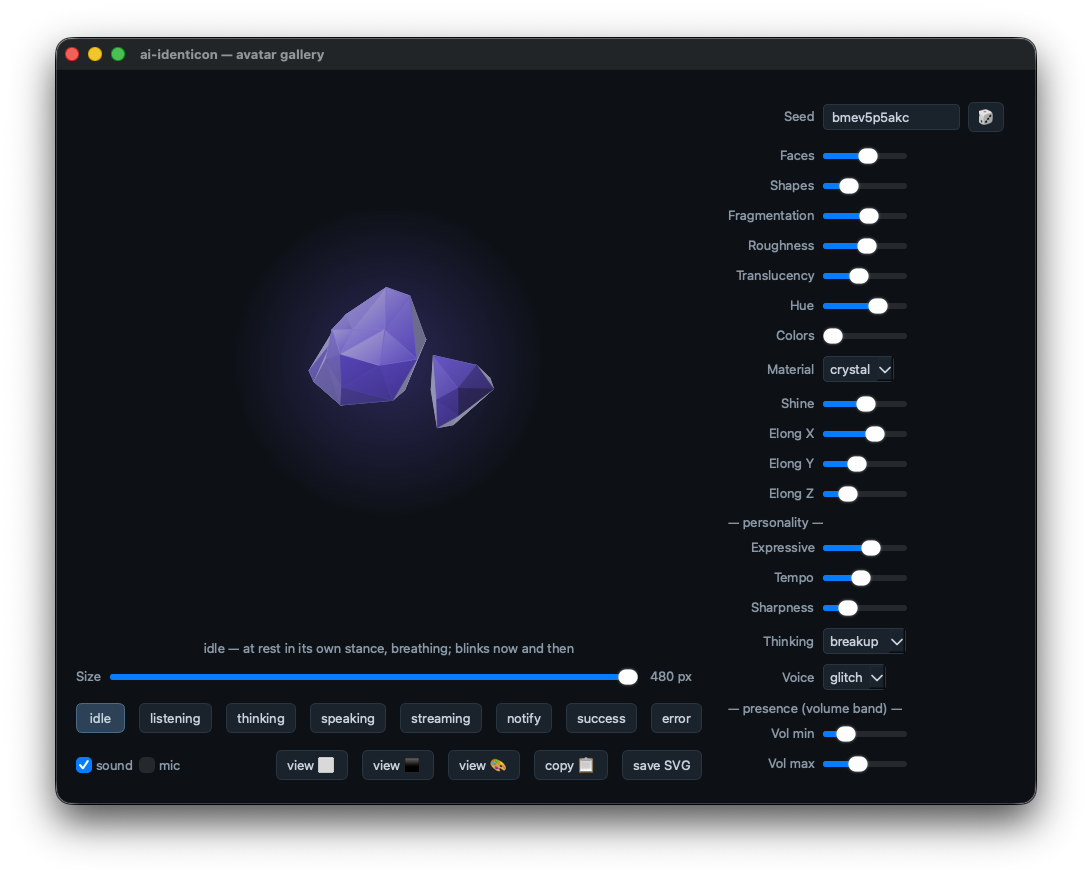
Task: Open the Voice dropdown
Action: click(x=854, y=677)
